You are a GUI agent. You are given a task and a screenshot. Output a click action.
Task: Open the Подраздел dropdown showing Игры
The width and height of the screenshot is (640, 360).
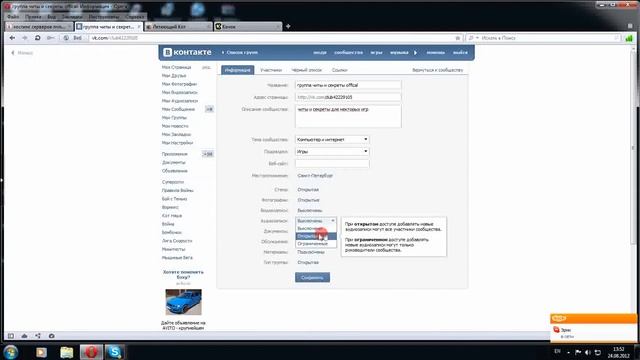tap(332, 151)
